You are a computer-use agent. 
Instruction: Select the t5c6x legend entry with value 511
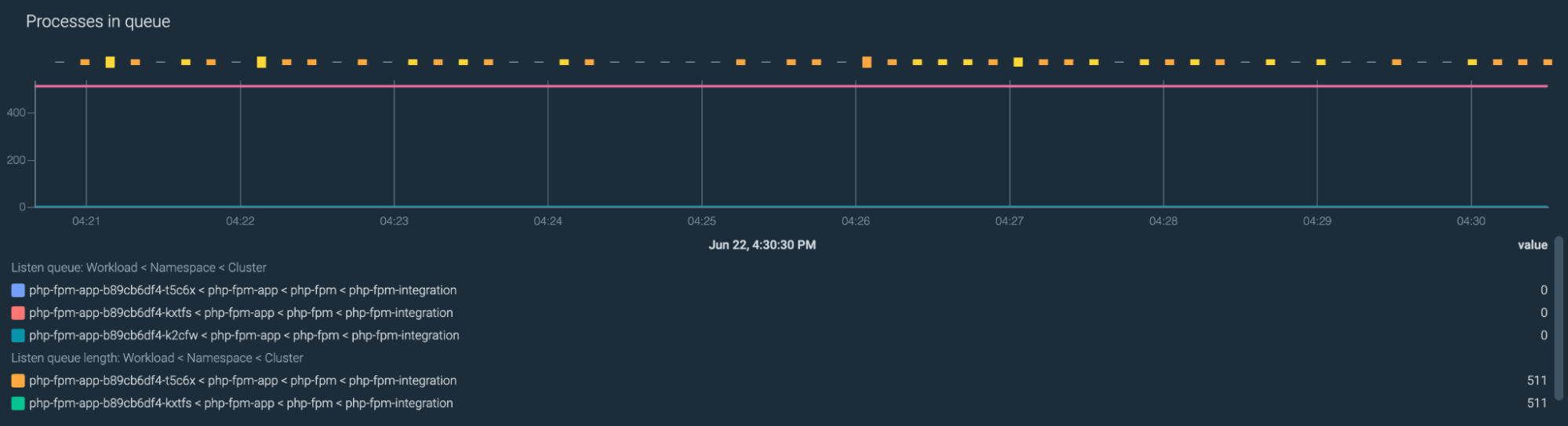[x=242, y=380]
